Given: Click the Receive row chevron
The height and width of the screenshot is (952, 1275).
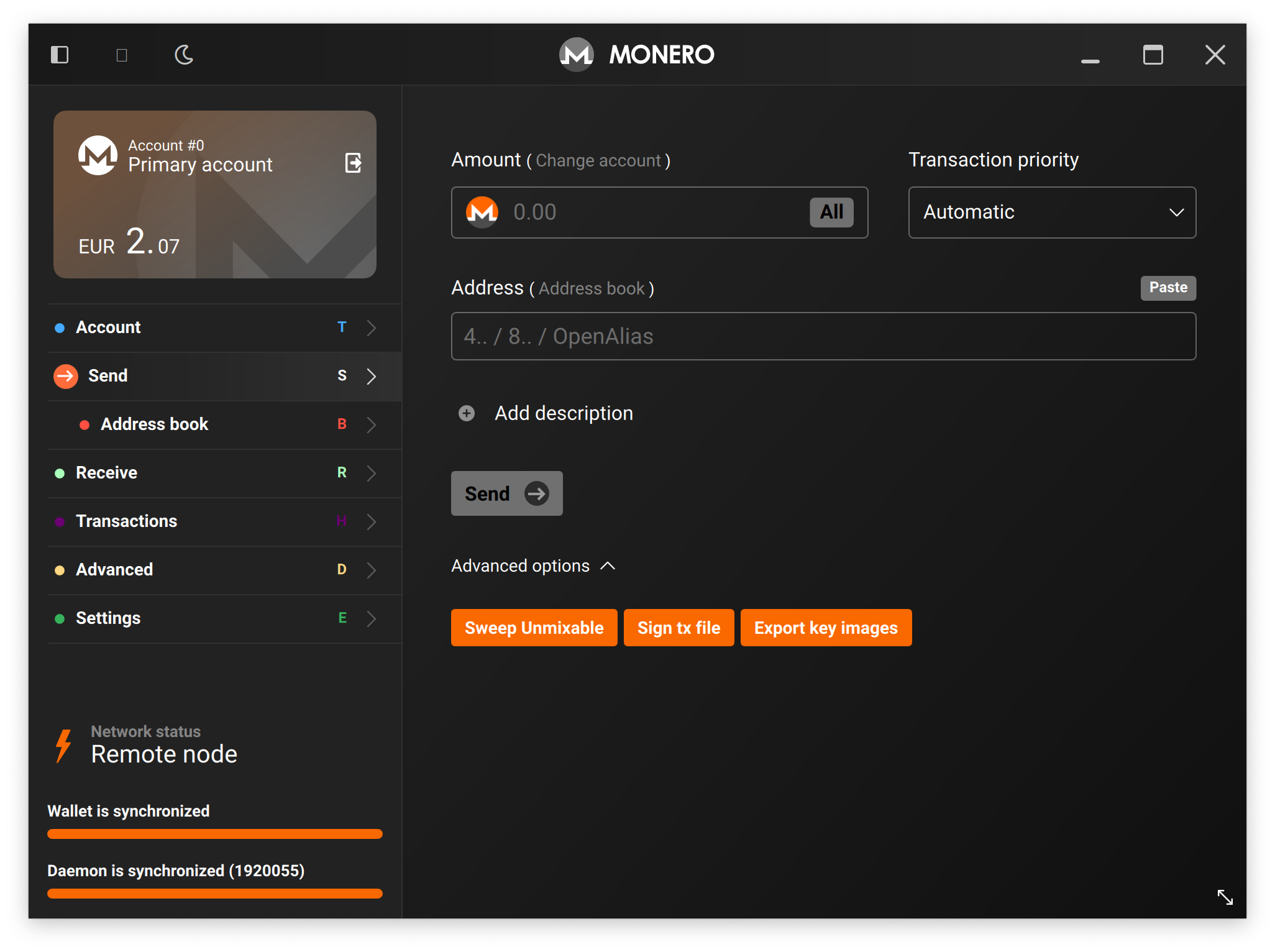Looking at the screenshot, I should click(x=372, y=473).
